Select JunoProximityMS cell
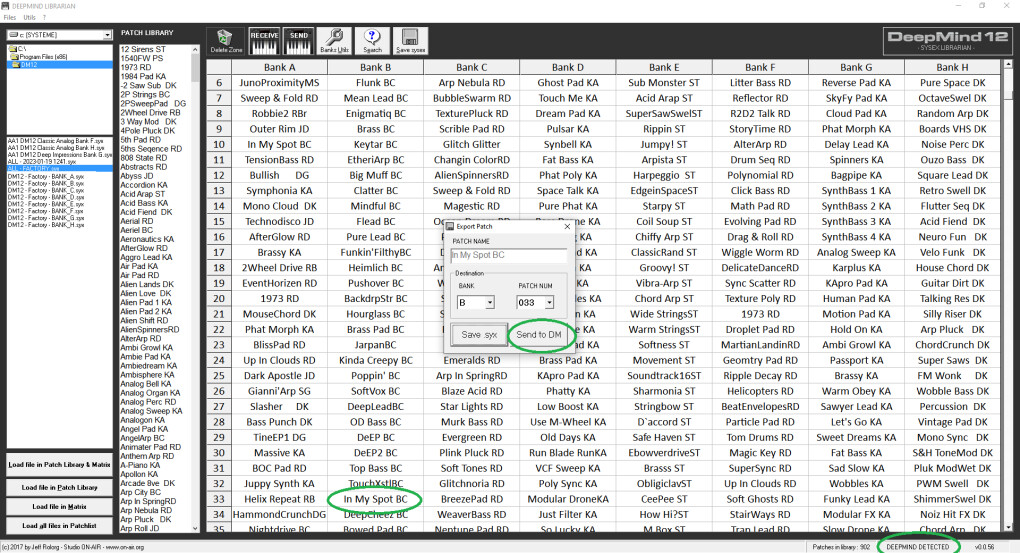This screenshot has height=553, width=1020. 279,83
